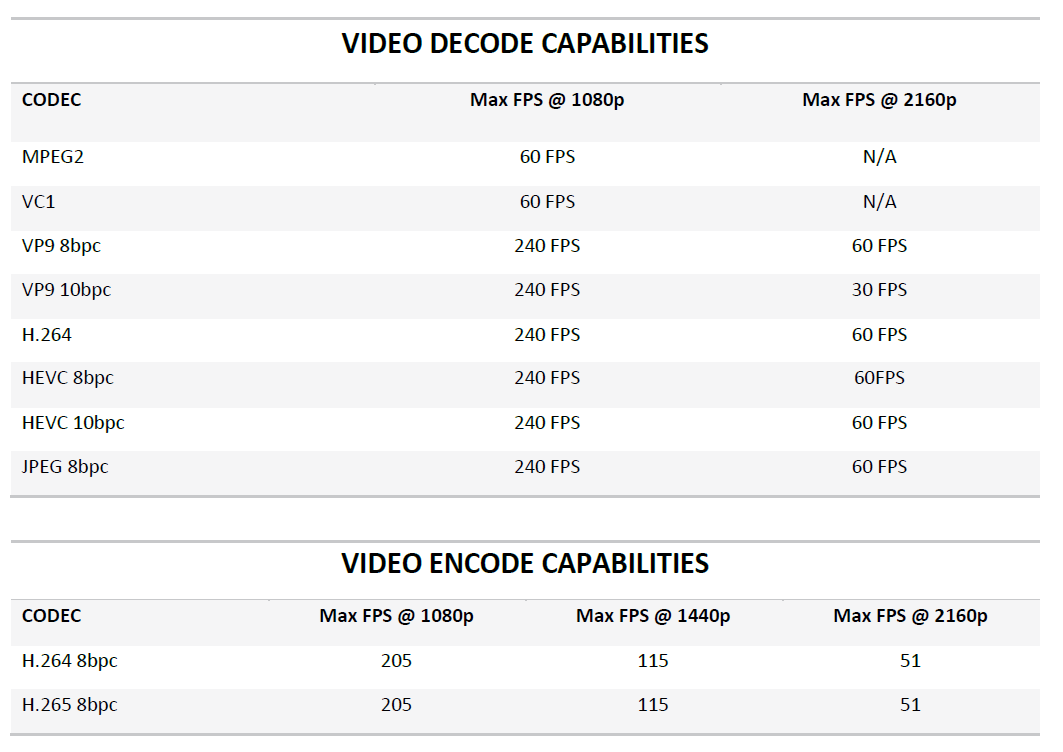Select the decode Max FPS @ 2160p header
Viewport: 1063px width, 752px height.
coord(879,100)
